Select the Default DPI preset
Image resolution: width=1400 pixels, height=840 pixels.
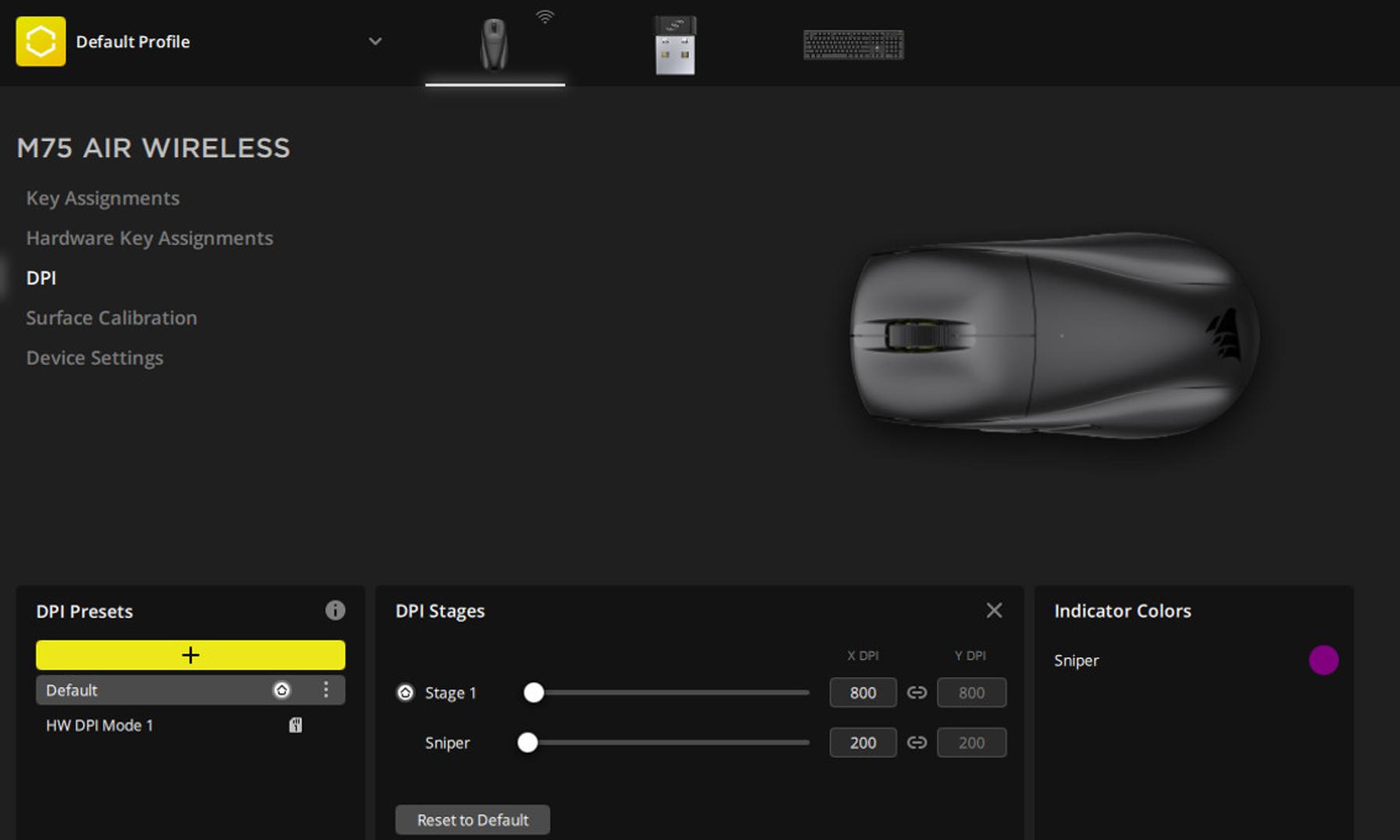click(191, 690)
